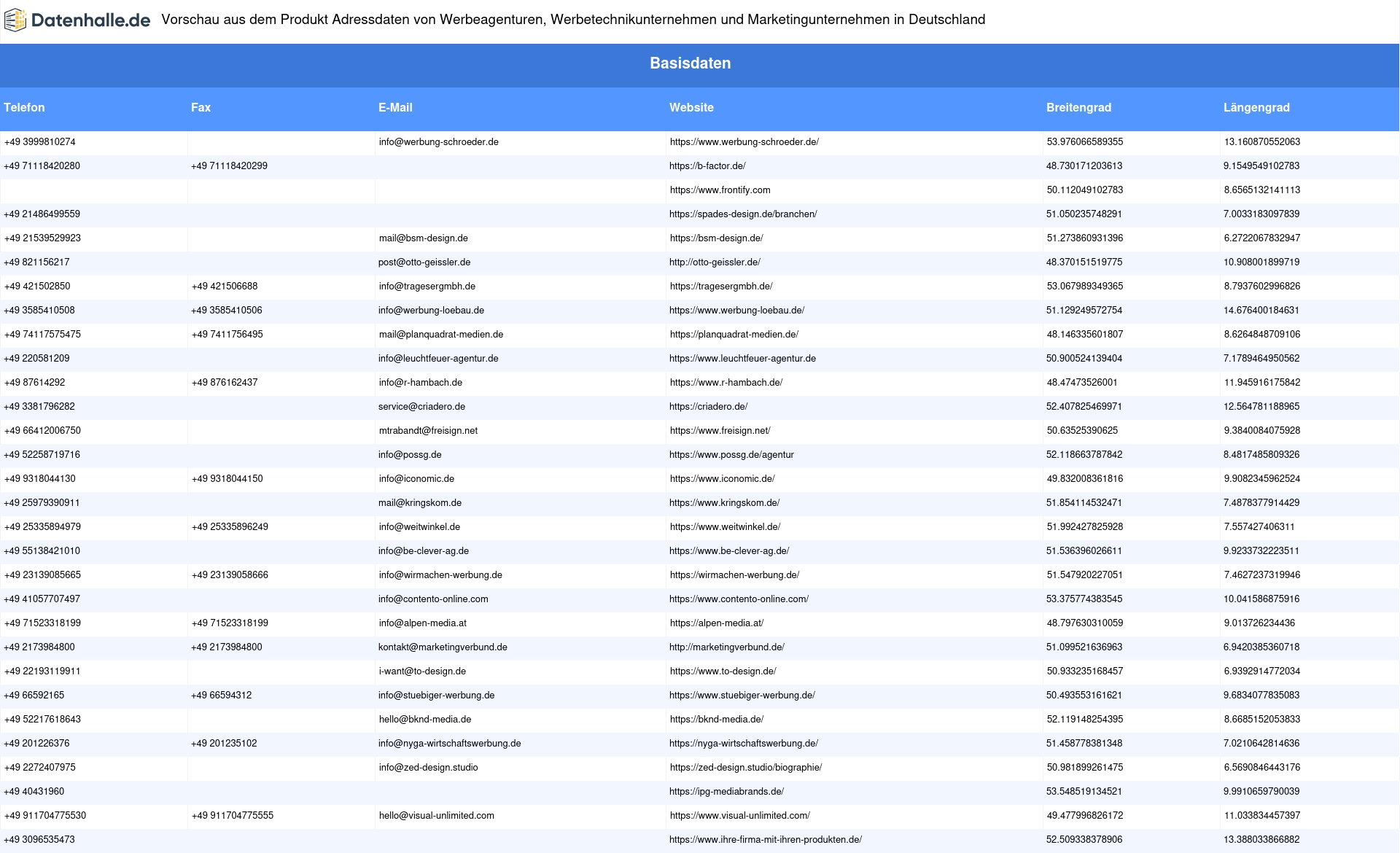
Task: Select email mail@planquadrat-medien.de
Action: click(440, 335)
